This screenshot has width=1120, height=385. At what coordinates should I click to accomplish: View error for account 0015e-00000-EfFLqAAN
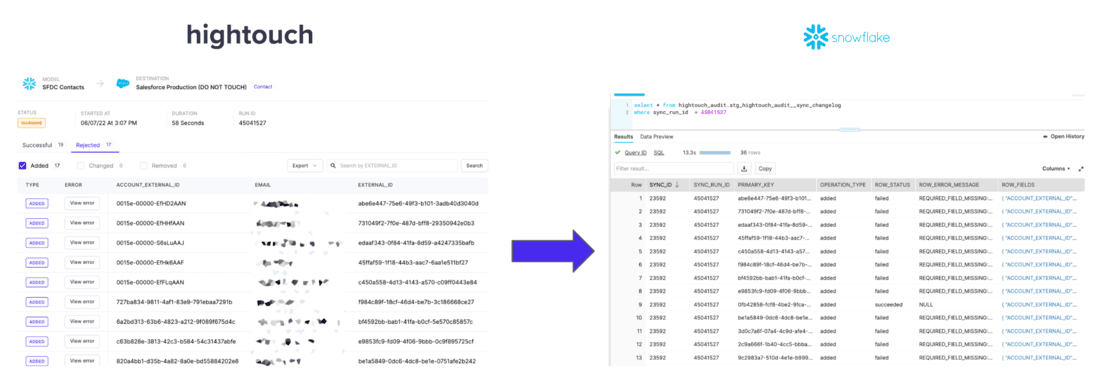(82, 282)
